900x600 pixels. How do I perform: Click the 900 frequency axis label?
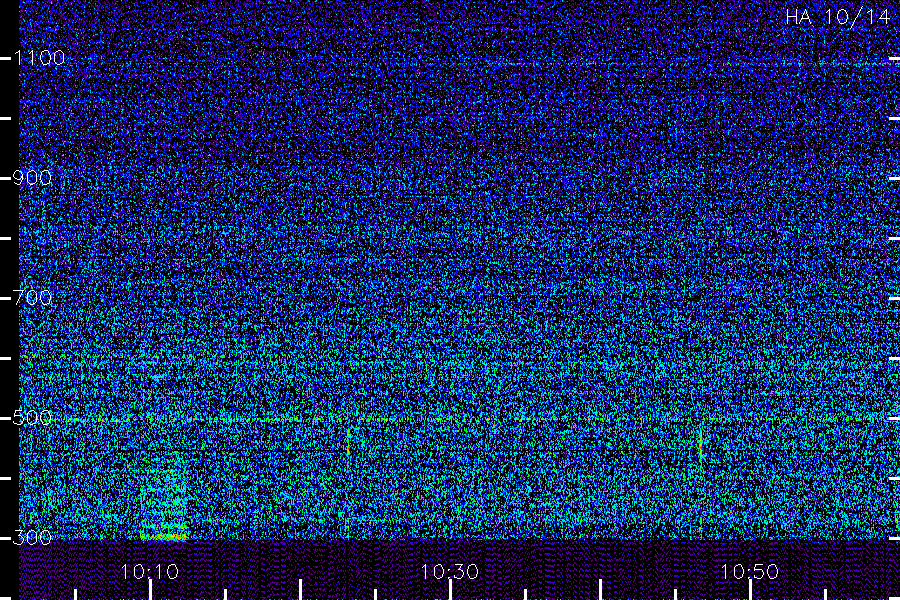pyautogui.click(x=32, y=178)
